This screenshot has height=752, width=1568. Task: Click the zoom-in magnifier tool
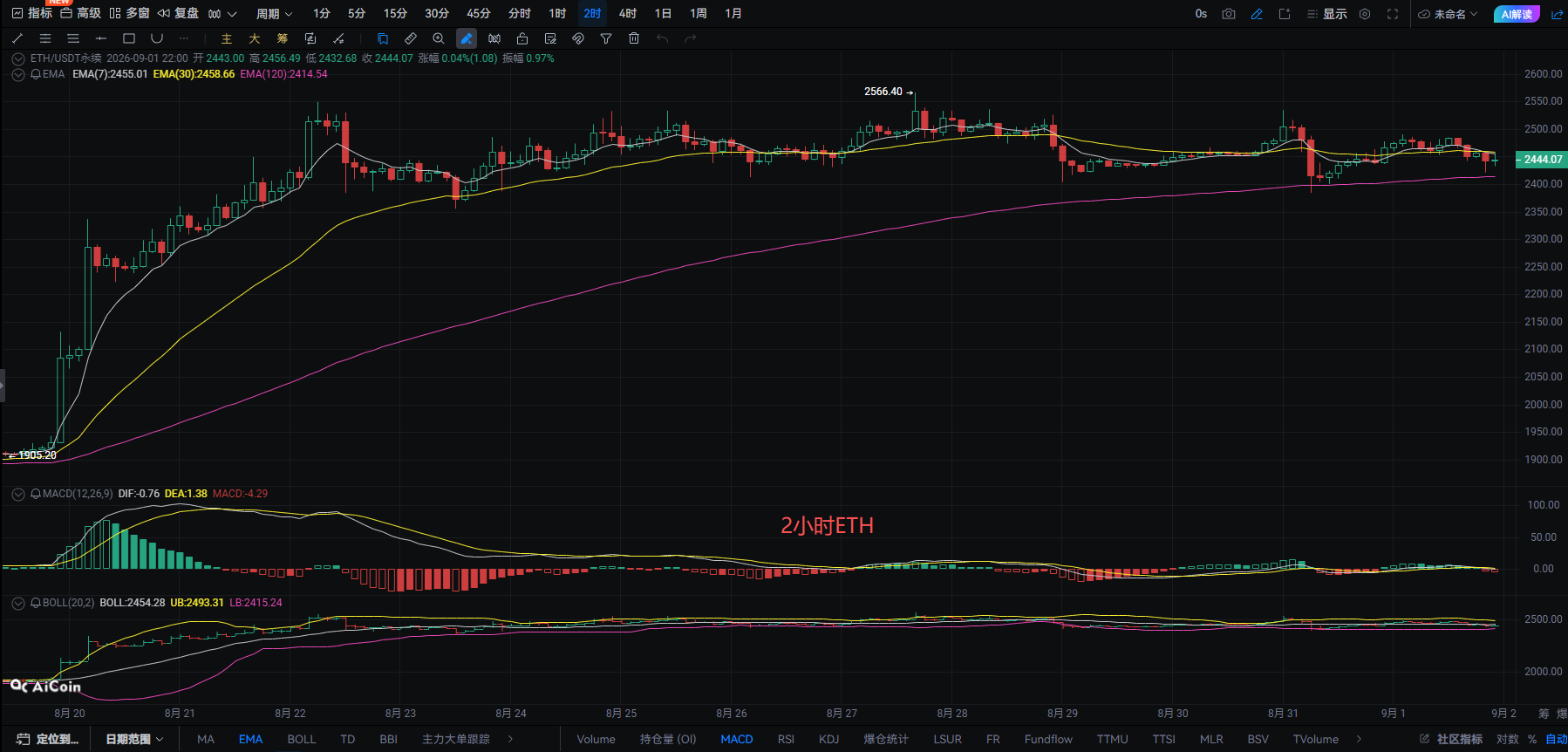pos(439,38)
